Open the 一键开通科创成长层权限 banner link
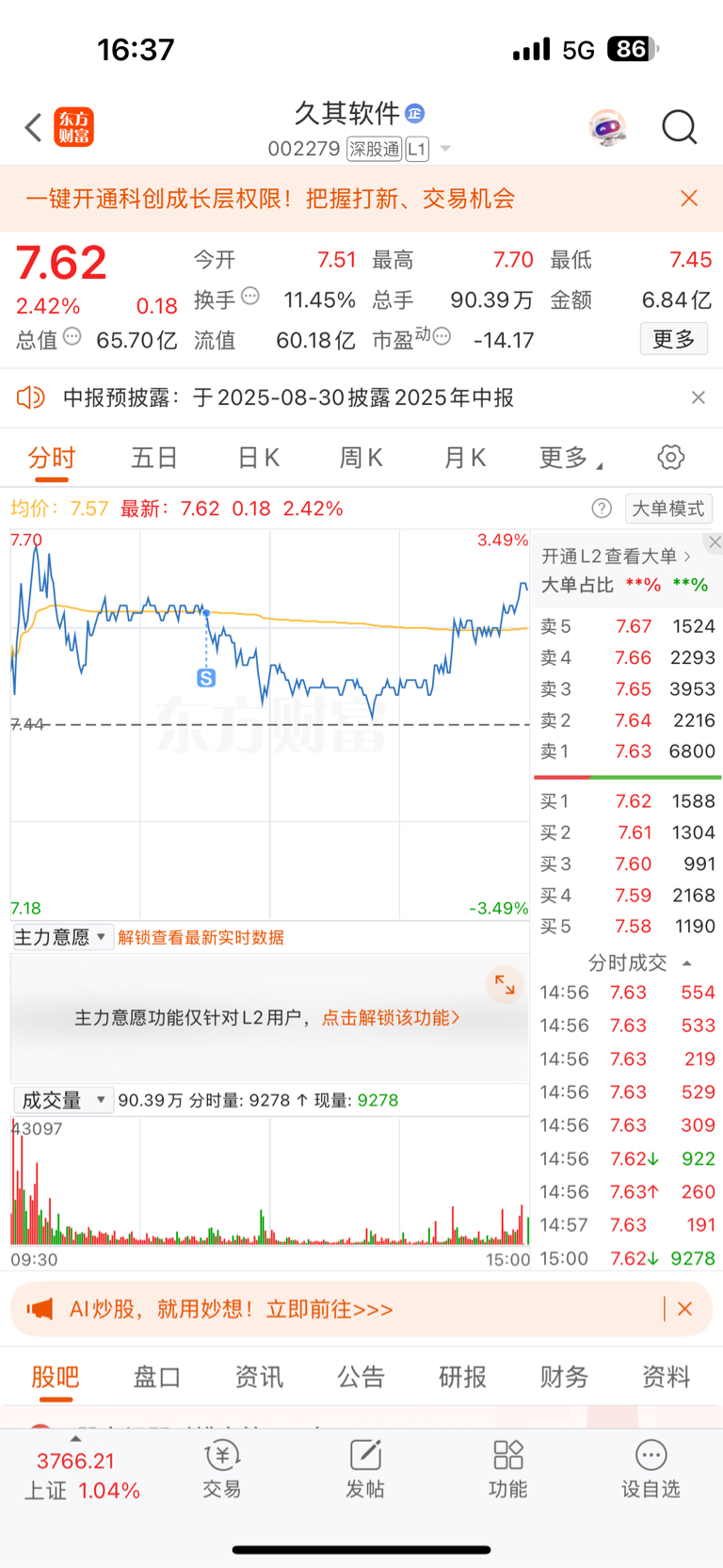Screen dimensions: 723x1568 (x=270, y=199)
